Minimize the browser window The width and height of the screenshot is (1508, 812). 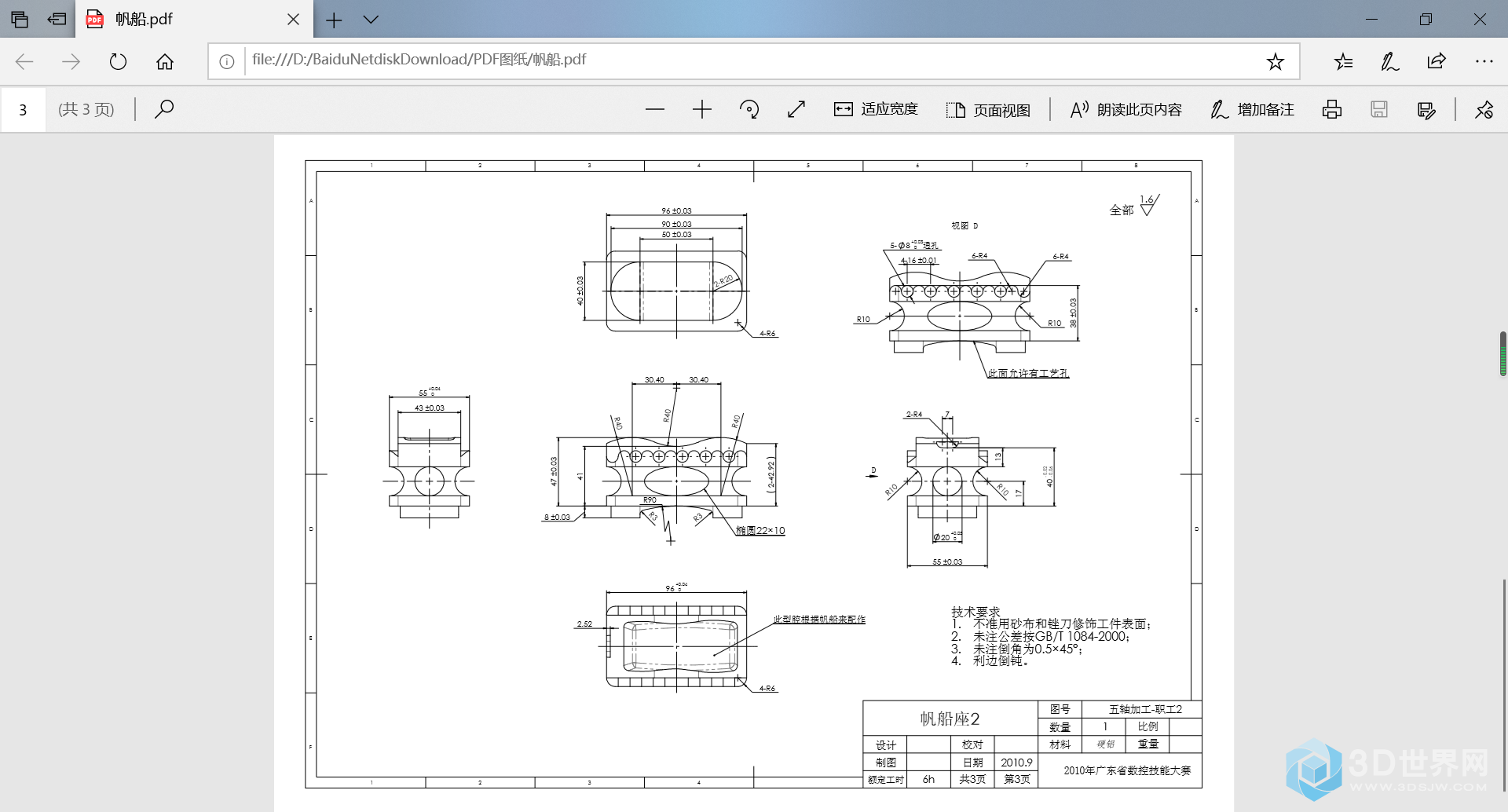click(1371, 19)
